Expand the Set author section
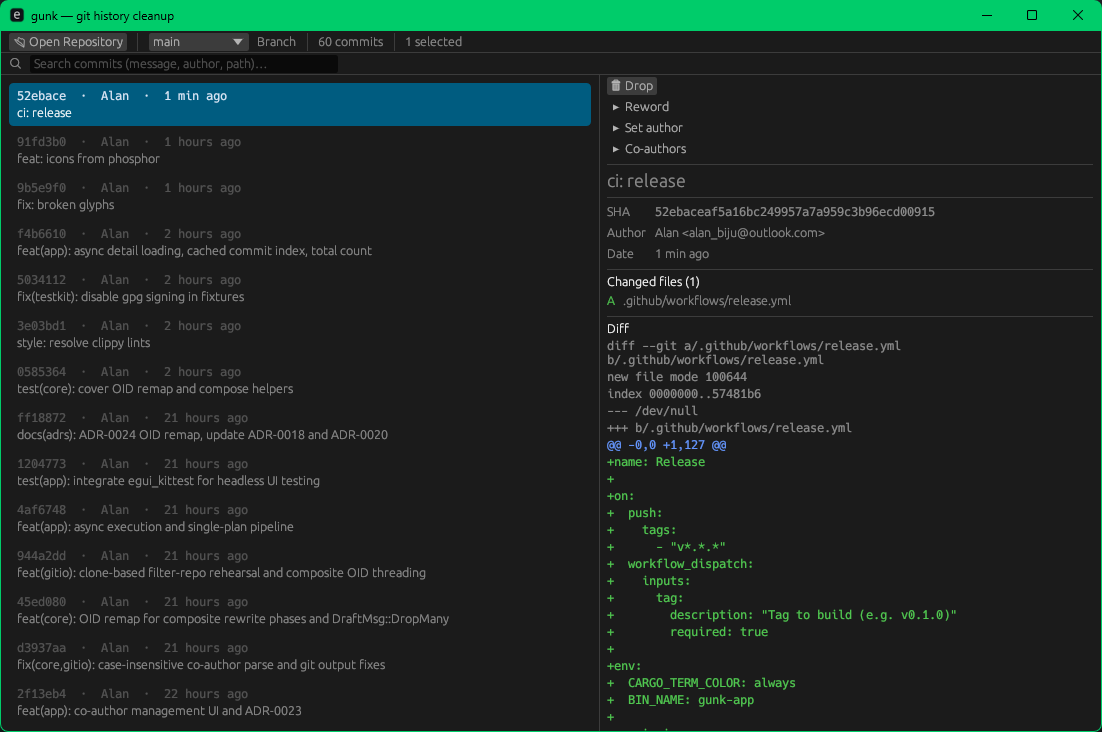 tap(648, 128)
